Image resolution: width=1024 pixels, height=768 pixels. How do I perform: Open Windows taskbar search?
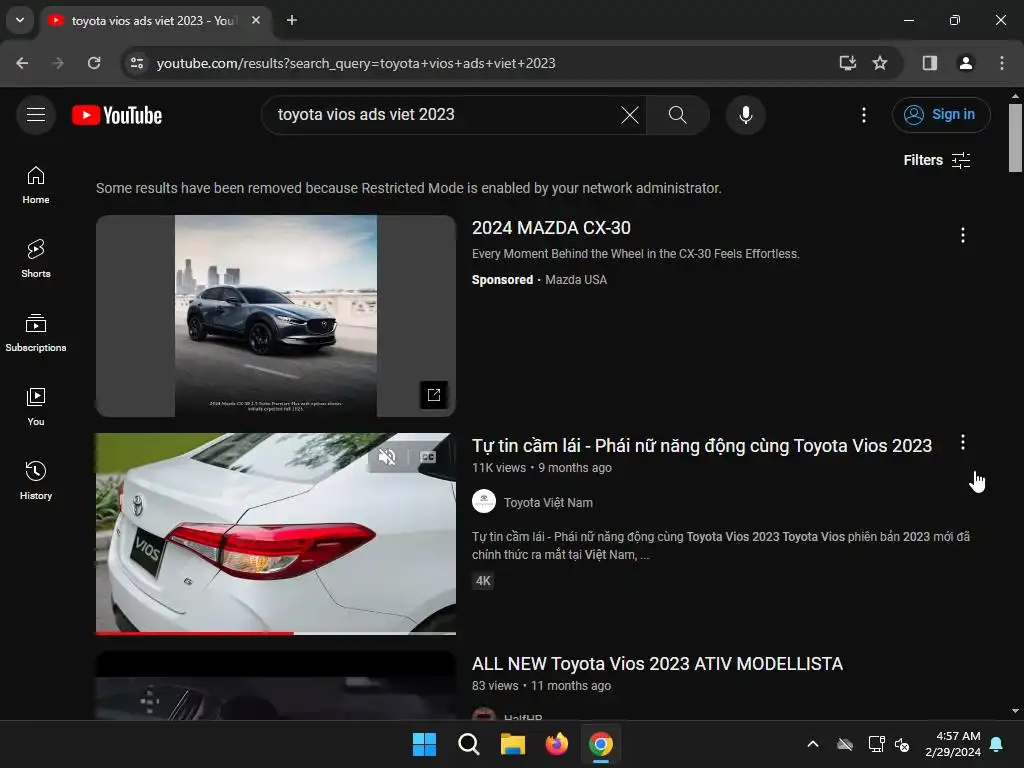pyautogui.click(x=468, y=744)
